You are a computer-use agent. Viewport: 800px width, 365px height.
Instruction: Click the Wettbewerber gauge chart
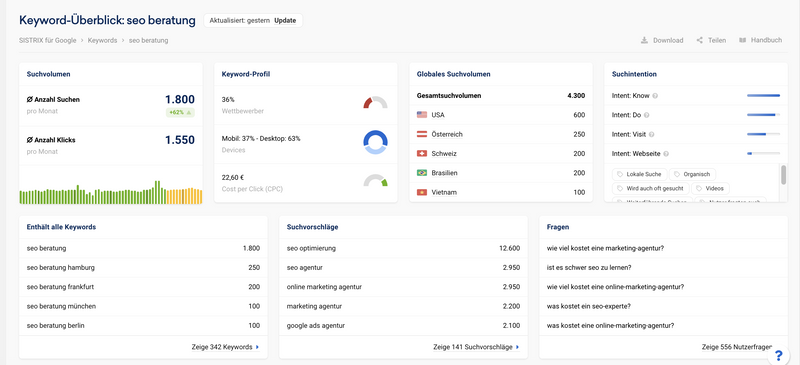click(376, 103)
